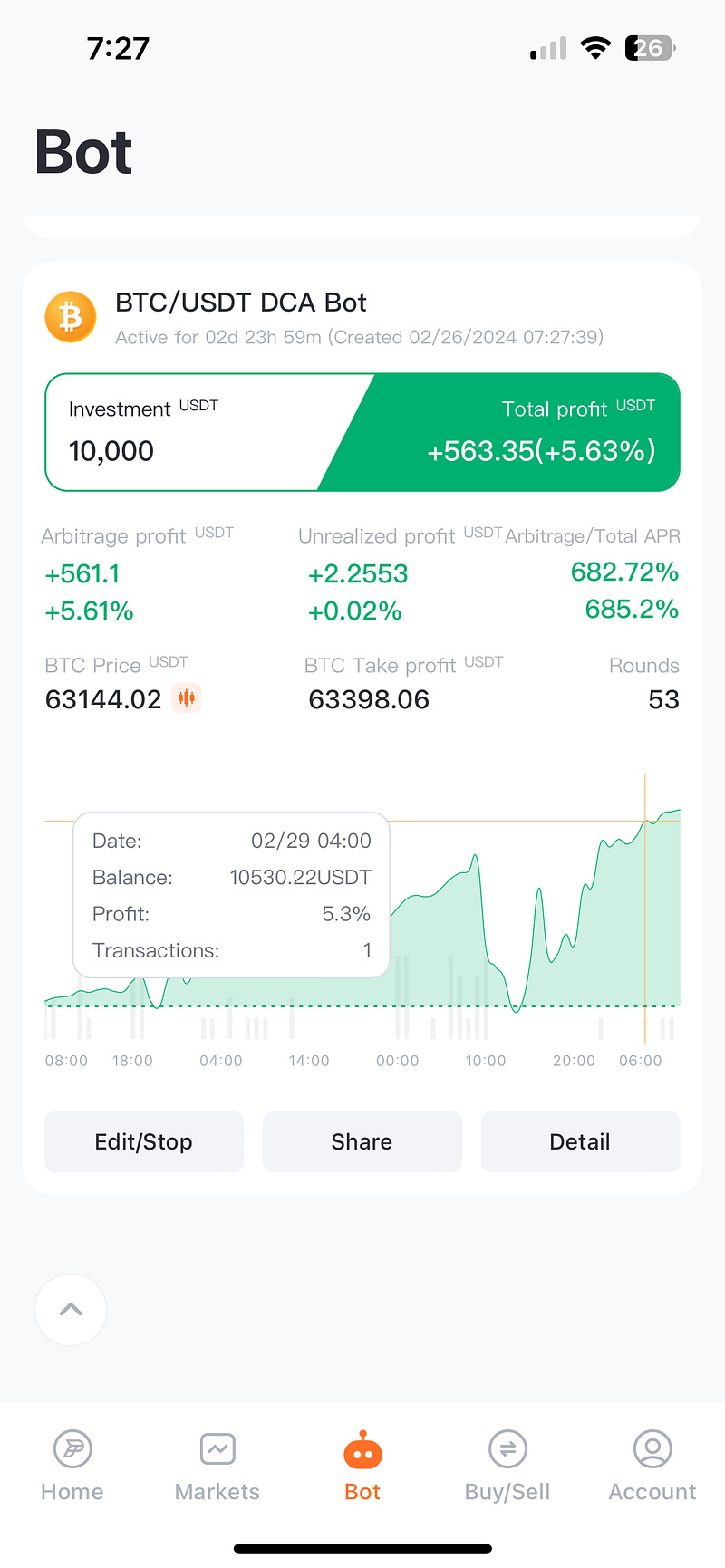Switch to the Account label

652,1492
